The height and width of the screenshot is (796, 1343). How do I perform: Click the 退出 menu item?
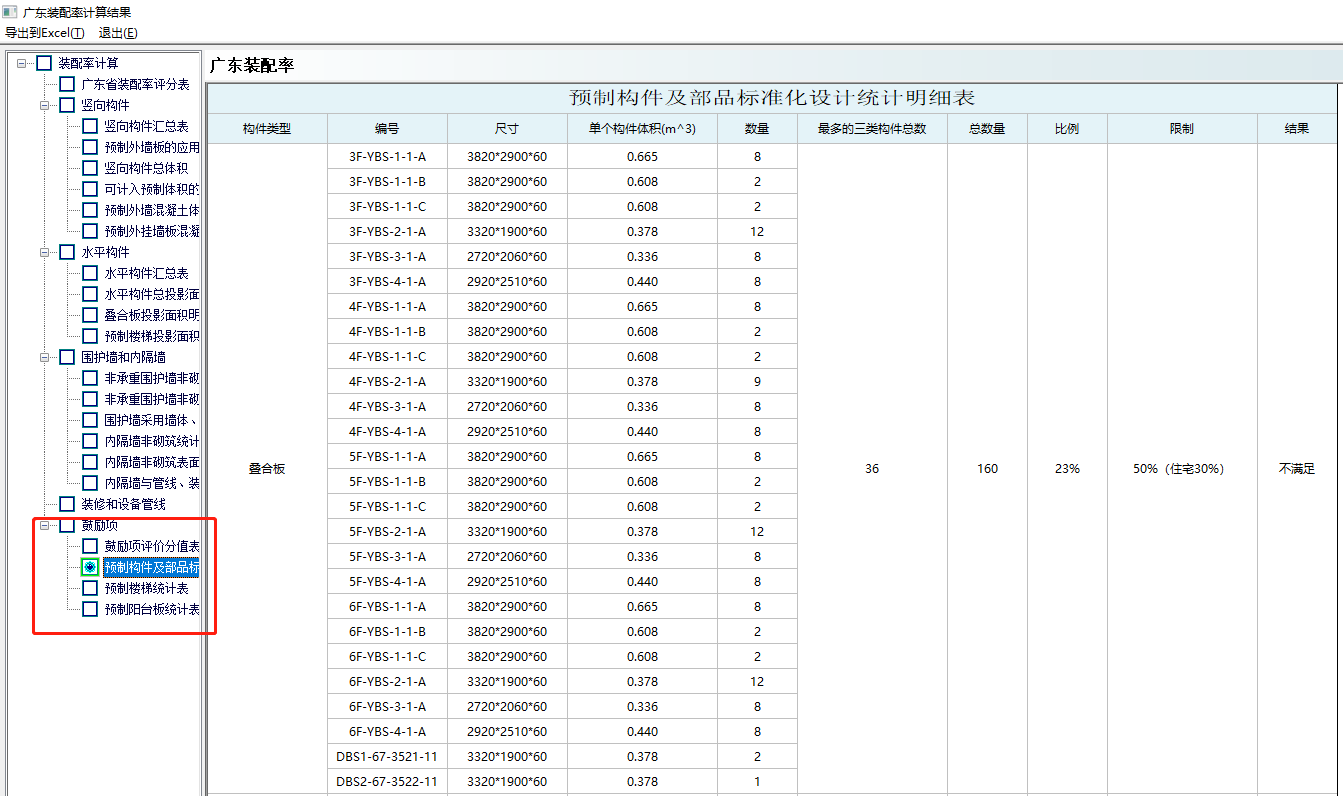[x=118, y=33]
